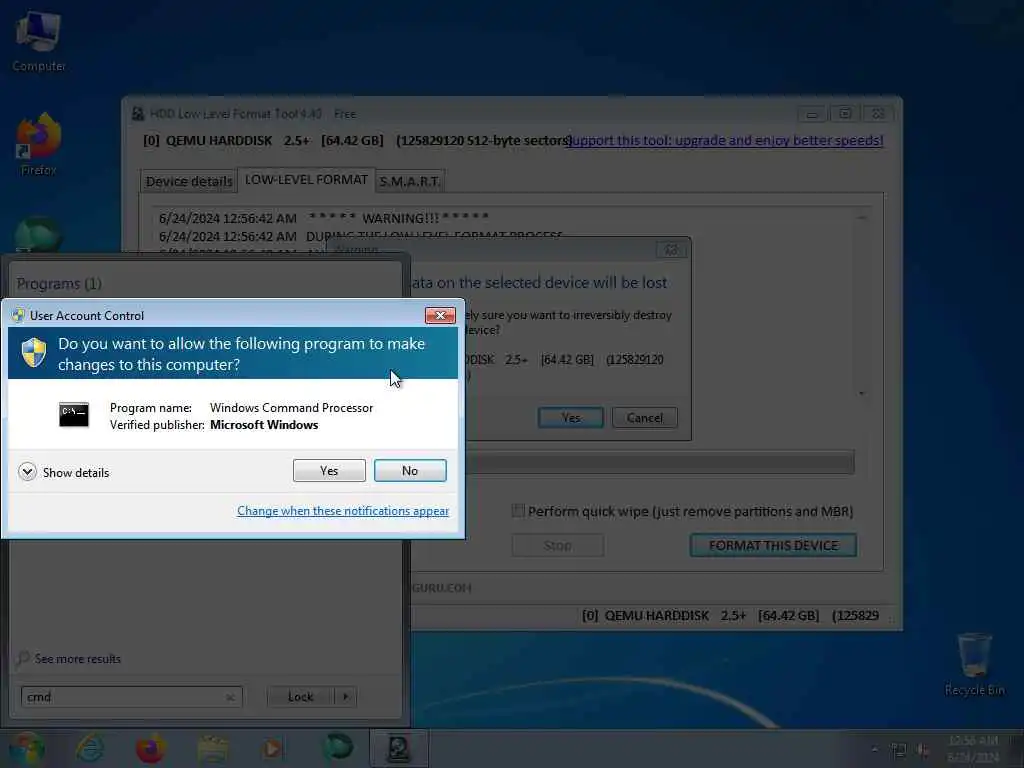Viewport: 1024px width, 768px height.
Task: Select the Recycle Bin desktop icon
Action: click(974, 664)
